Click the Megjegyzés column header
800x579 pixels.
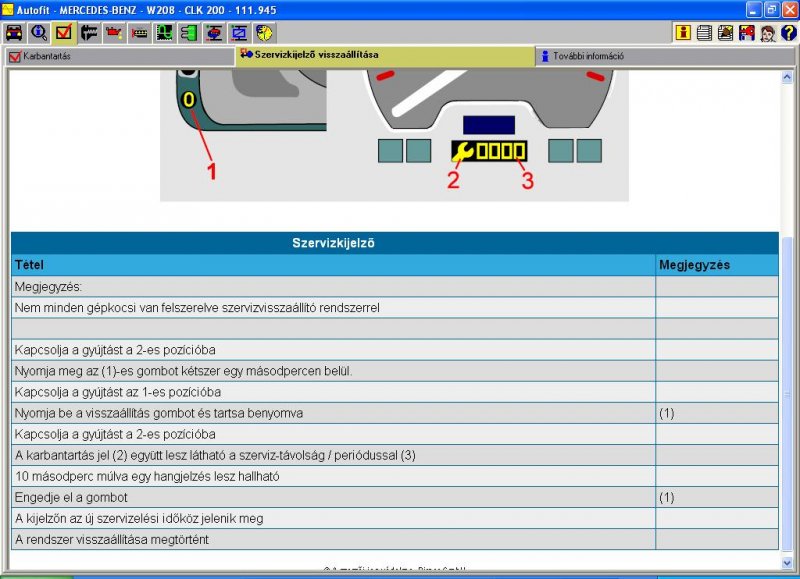[x=717, y=265]
